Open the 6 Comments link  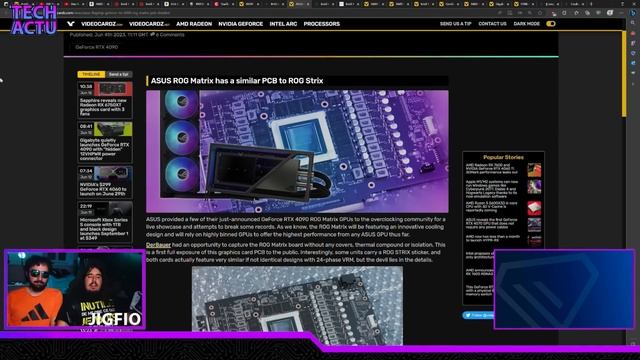[167, 35]
